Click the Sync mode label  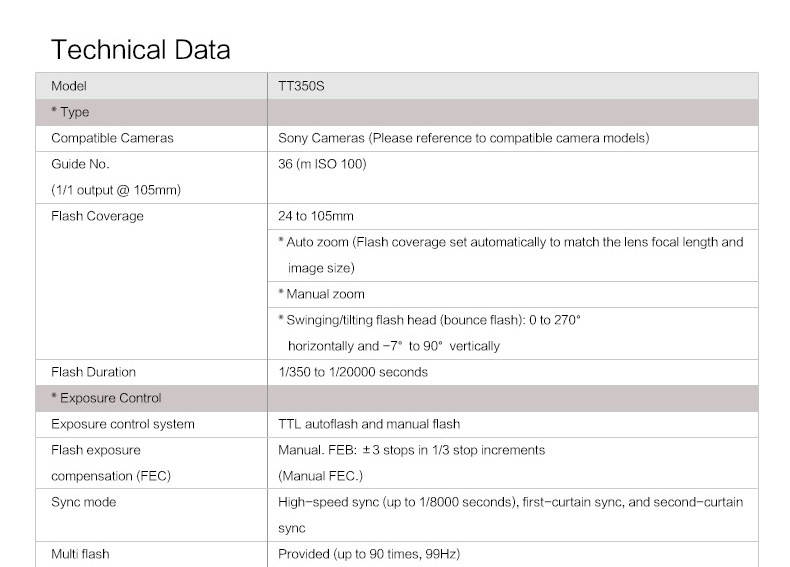click(84, 502)
